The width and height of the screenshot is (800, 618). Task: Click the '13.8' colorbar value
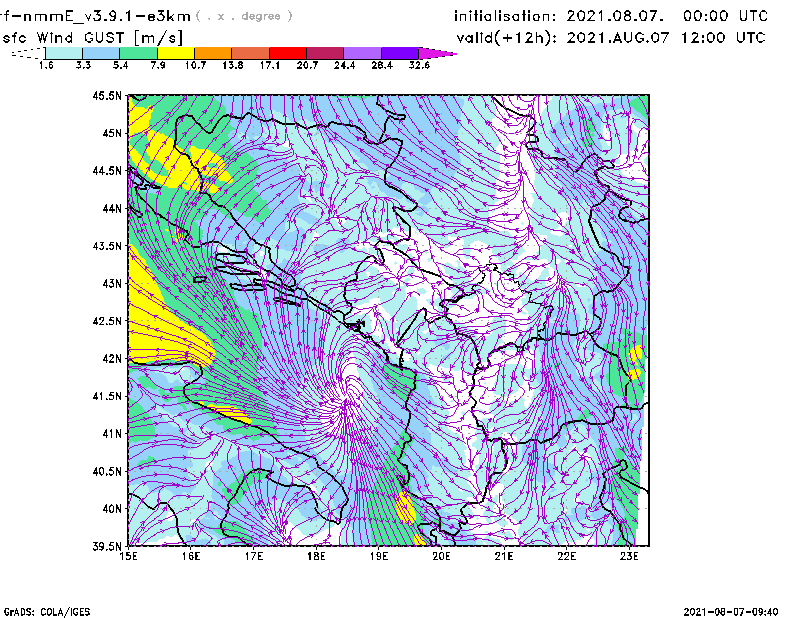pyautogui.click(x=233, y=65)
